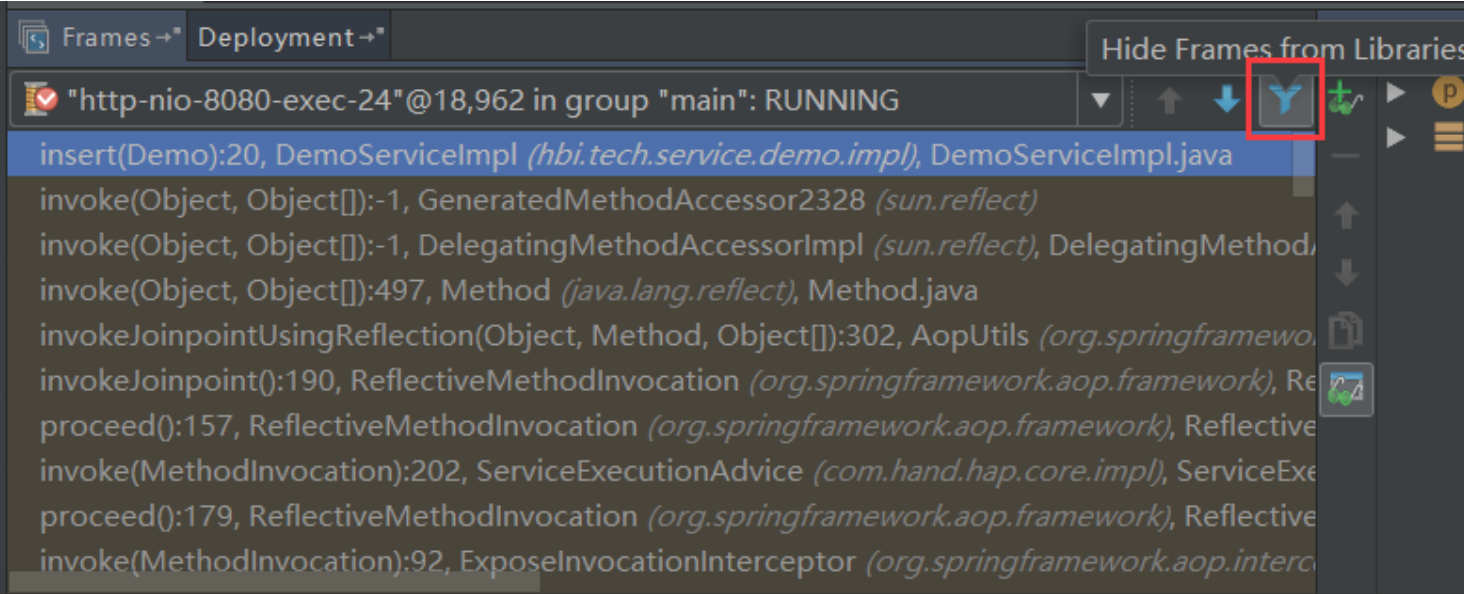1464x594 pixels.
Task: Select frame invoke:202, ServiceExecutionAdvice
Action: tap(660, 470)
